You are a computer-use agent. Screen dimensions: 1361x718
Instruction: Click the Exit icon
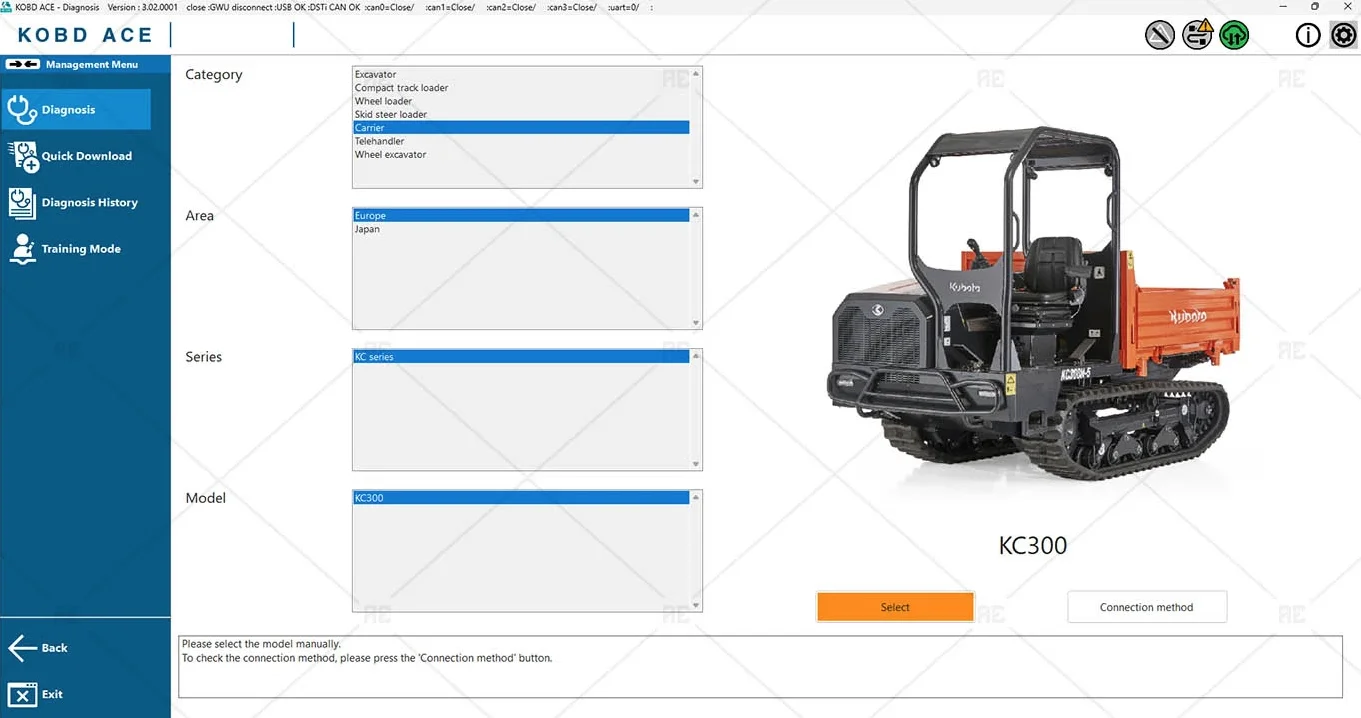click(22, 694)
